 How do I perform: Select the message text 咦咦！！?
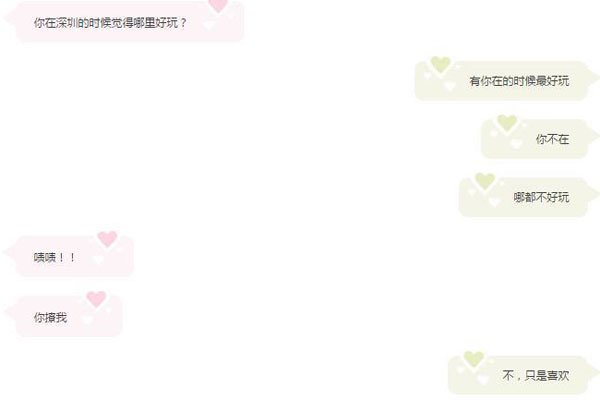(55, 257)
